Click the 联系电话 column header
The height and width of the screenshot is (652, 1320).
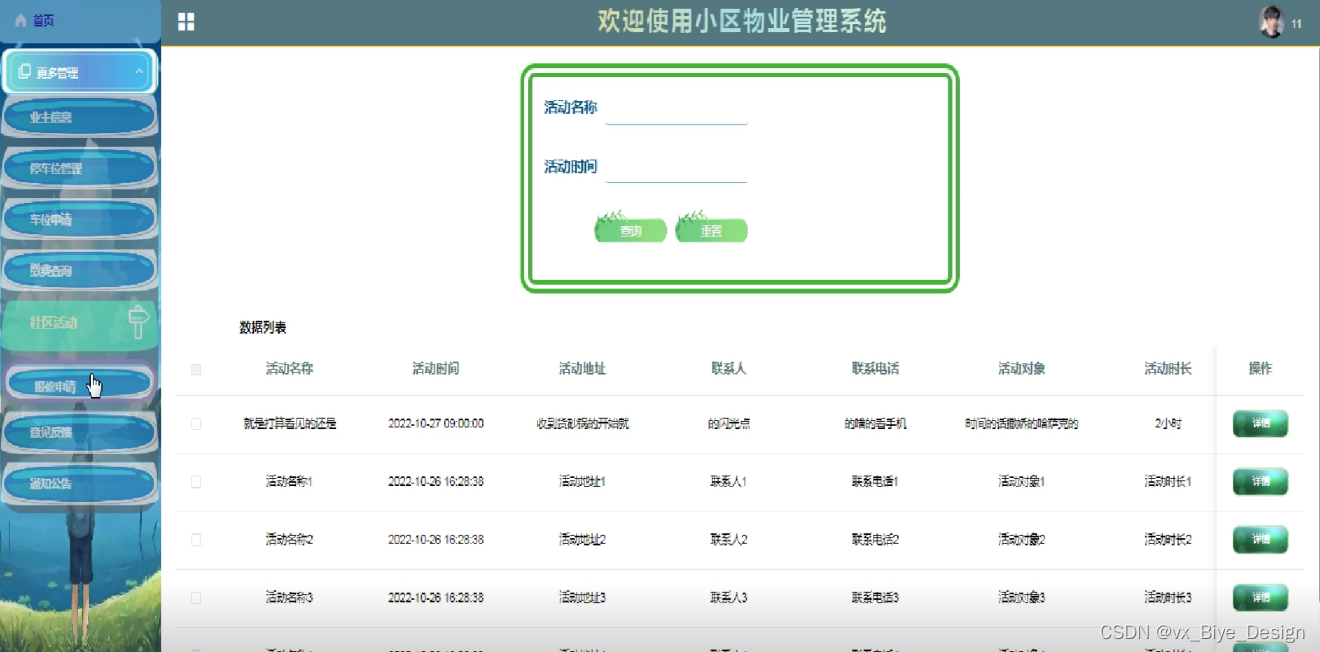click(875, 369)
